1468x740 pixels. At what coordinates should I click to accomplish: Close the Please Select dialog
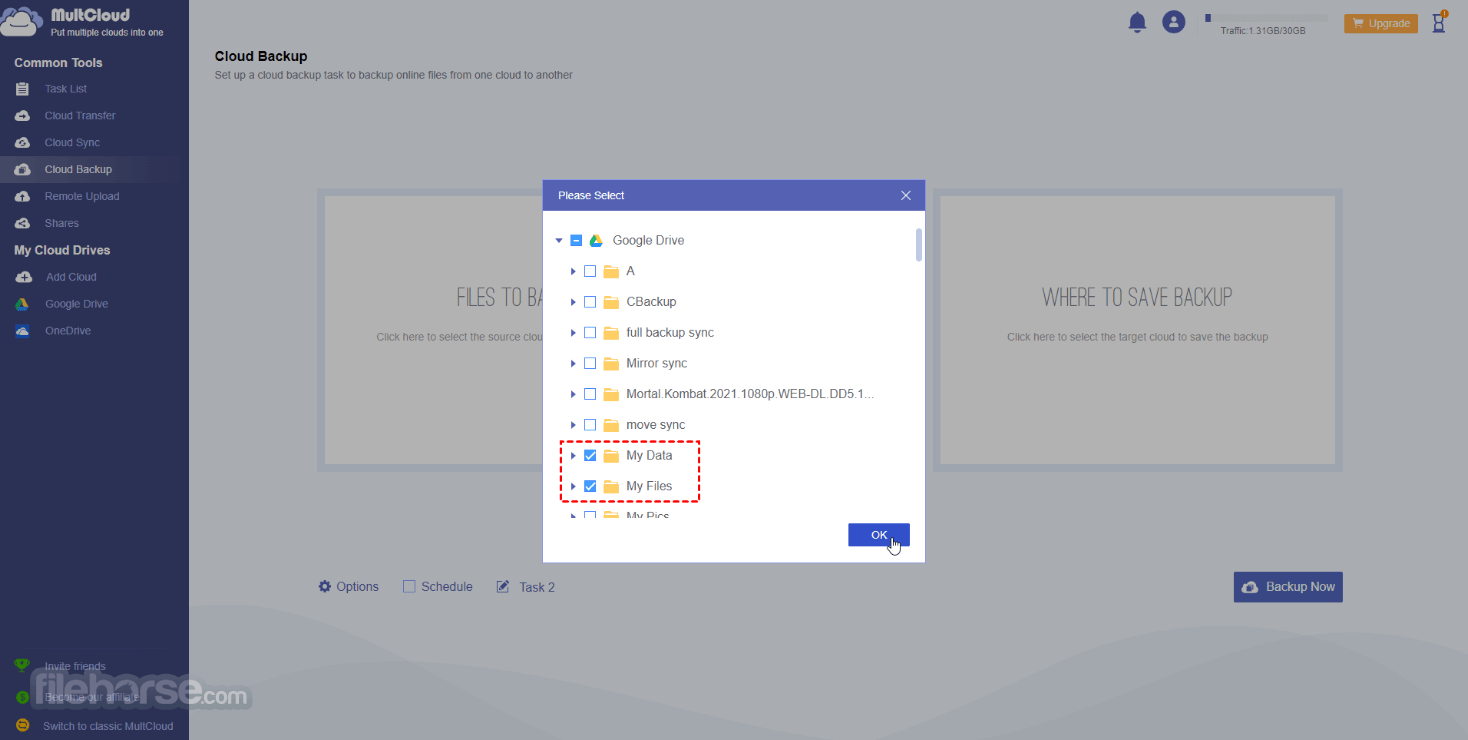pyautogui.click(x=906, y=195)
